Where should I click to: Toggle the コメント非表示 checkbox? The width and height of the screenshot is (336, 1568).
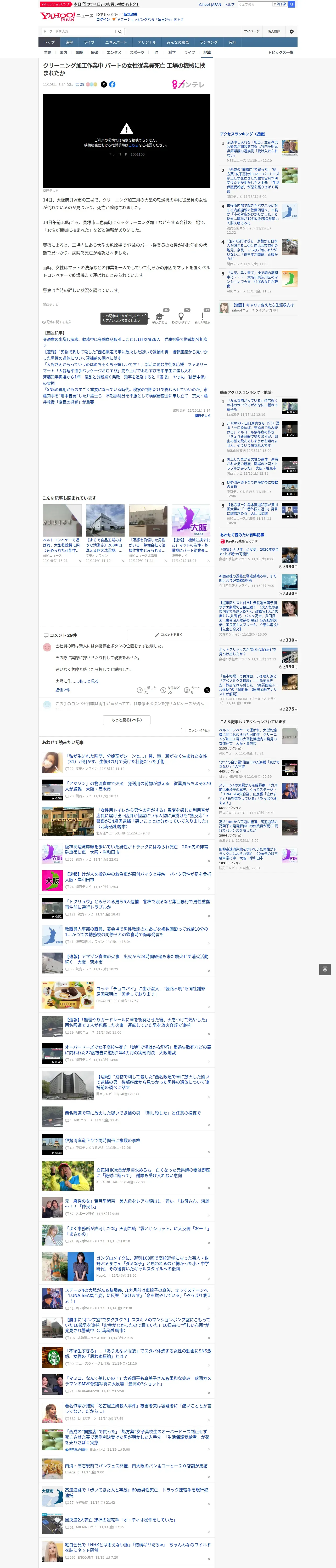[183, 730]
